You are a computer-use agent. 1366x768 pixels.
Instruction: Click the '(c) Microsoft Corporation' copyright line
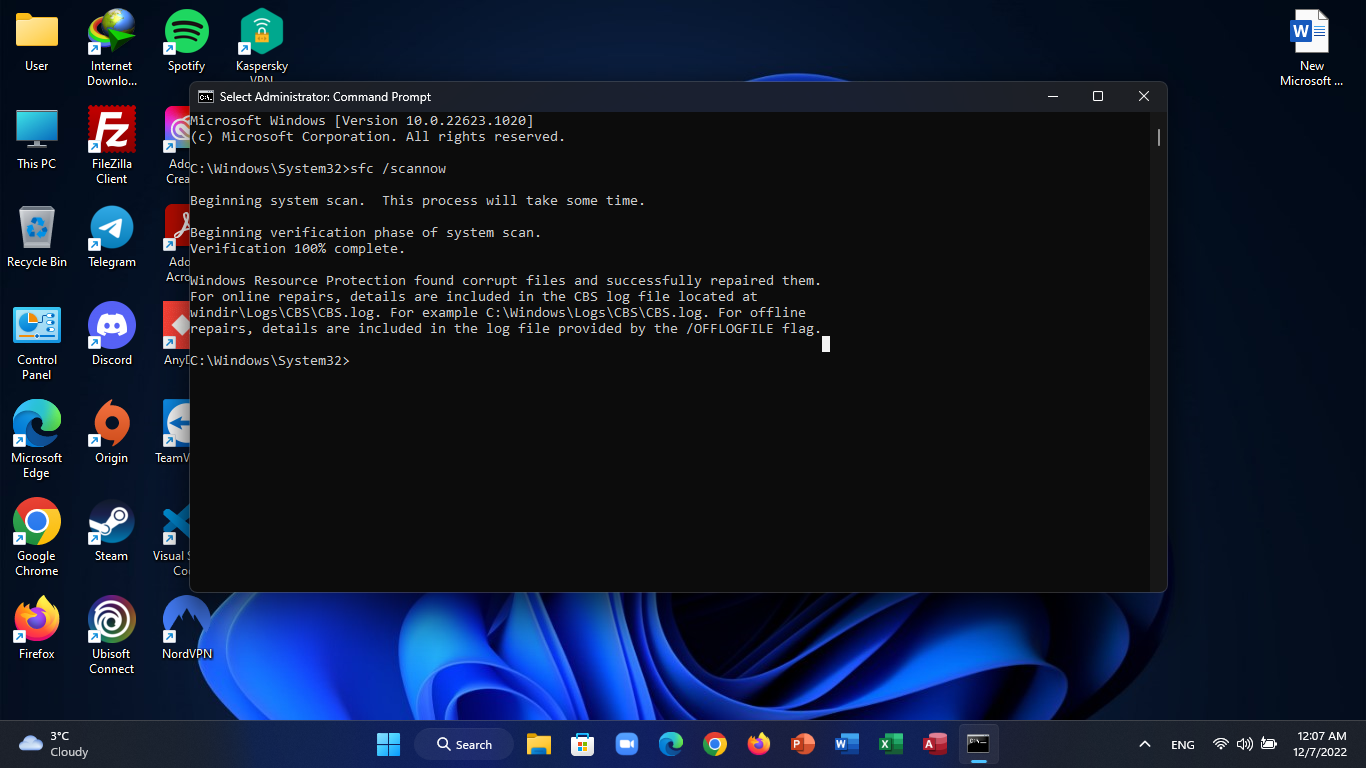378,137
